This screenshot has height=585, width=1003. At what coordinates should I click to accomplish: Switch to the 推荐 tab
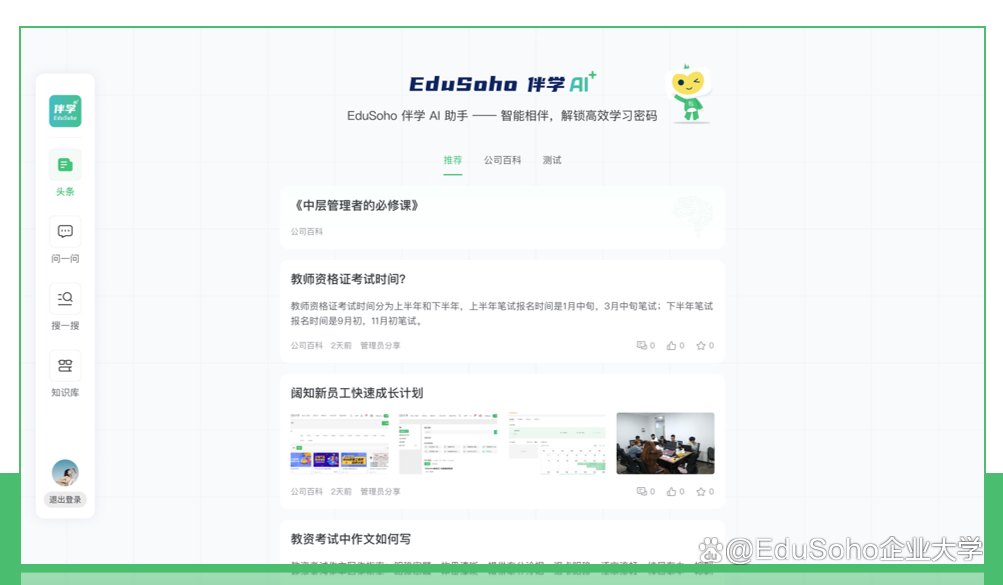point(453,160)
